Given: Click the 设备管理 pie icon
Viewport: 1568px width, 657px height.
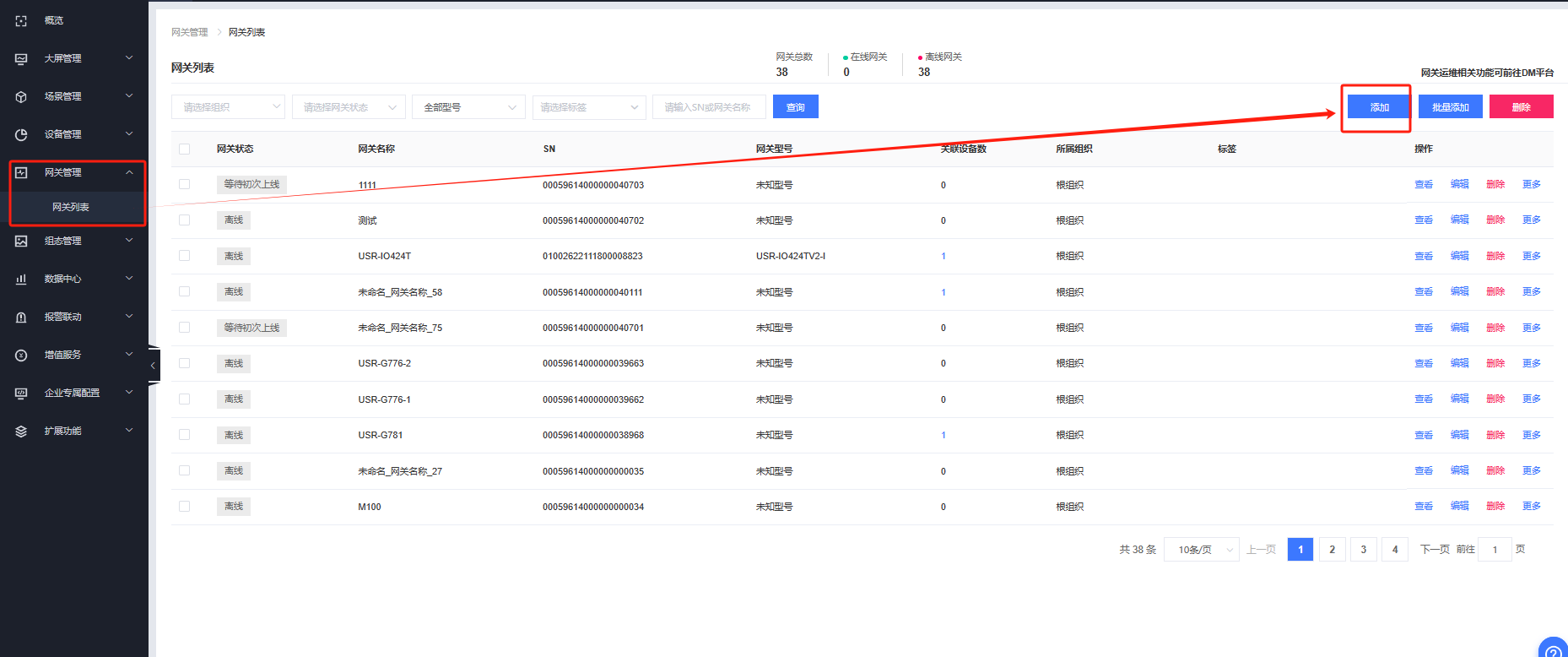Looking at the screenshot, I should [21, 134].
